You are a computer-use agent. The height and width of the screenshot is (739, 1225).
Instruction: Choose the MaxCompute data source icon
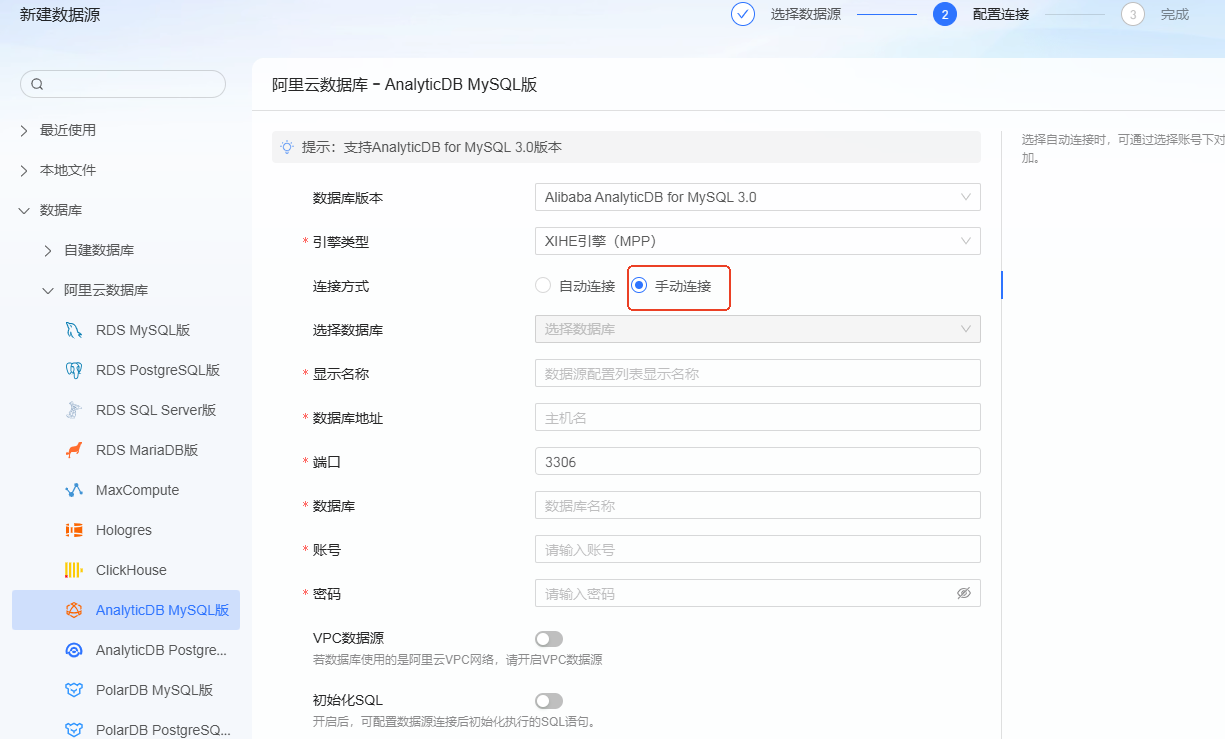click(x=73, y=490)
